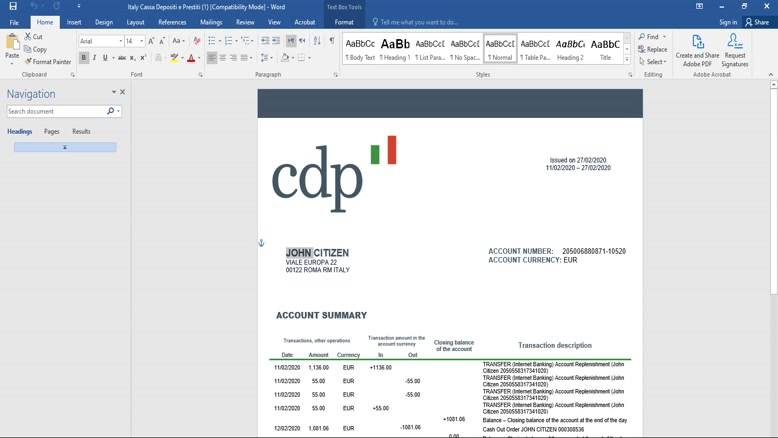Toggle justify alignment
Screen dimensions: 778x438
(x=244, y=58)
